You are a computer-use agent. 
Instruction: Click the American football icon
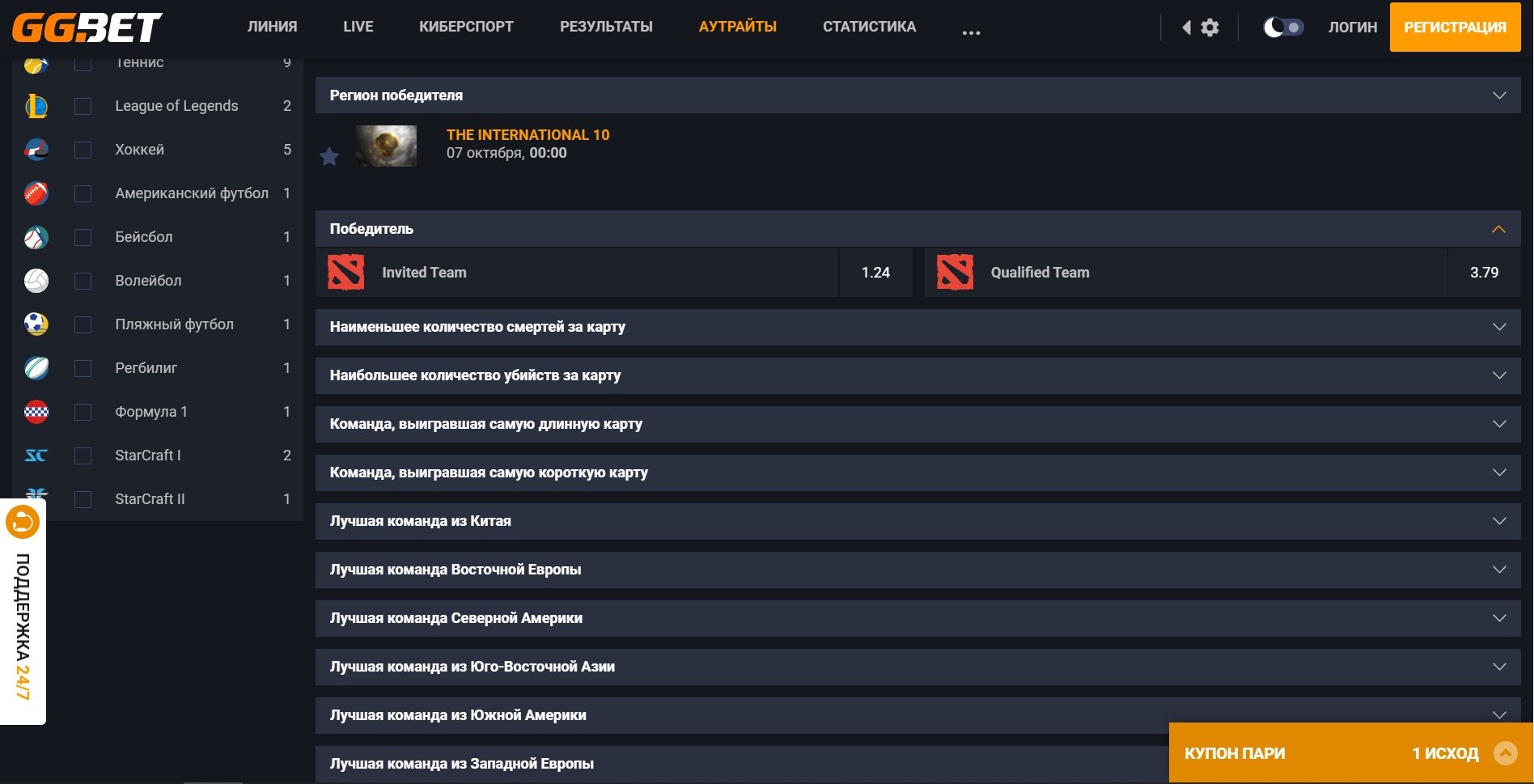click(36, 193)
